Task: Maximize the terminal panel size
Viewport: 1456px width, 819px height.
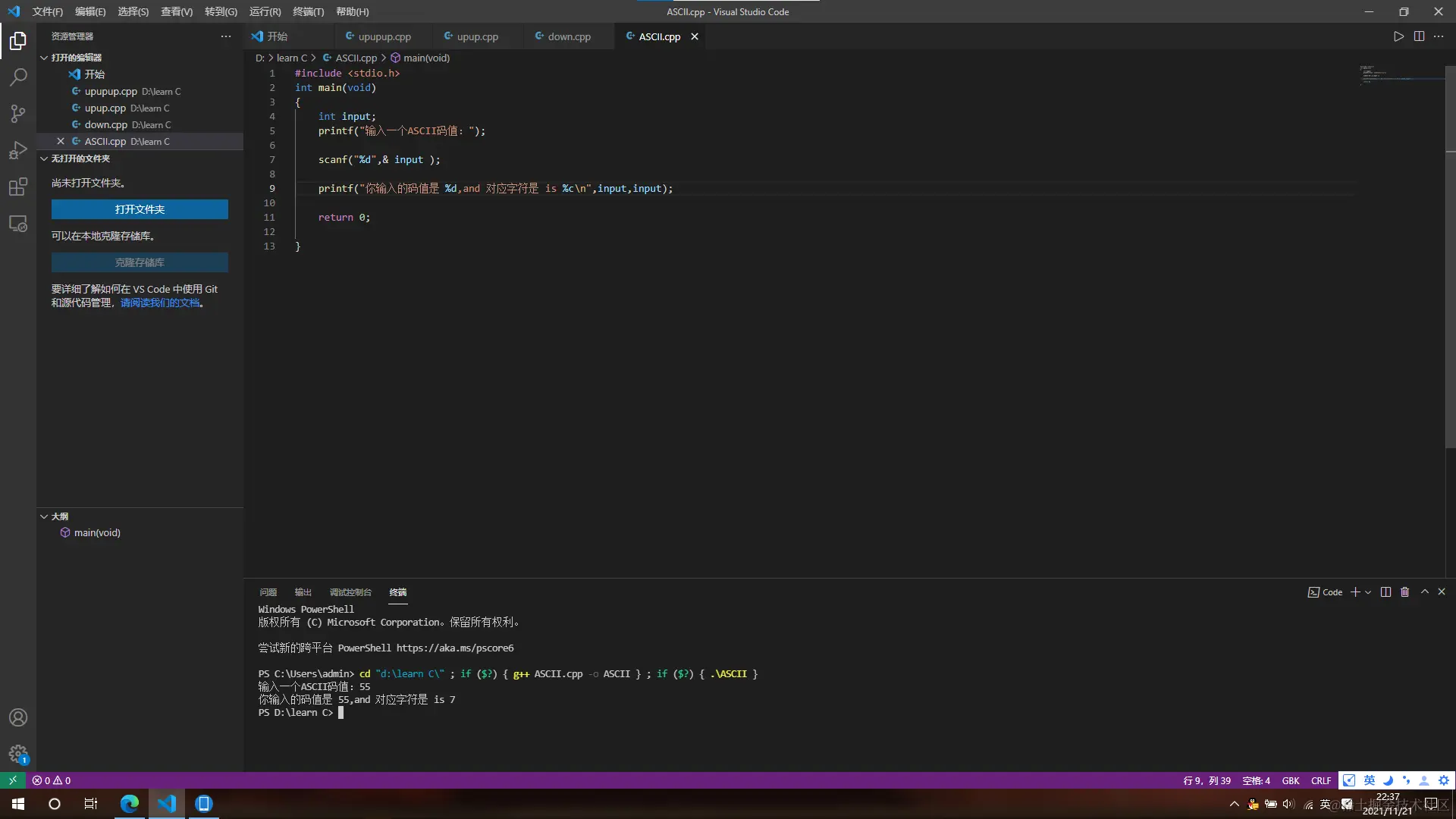Action: click(x=1424, y=591)
